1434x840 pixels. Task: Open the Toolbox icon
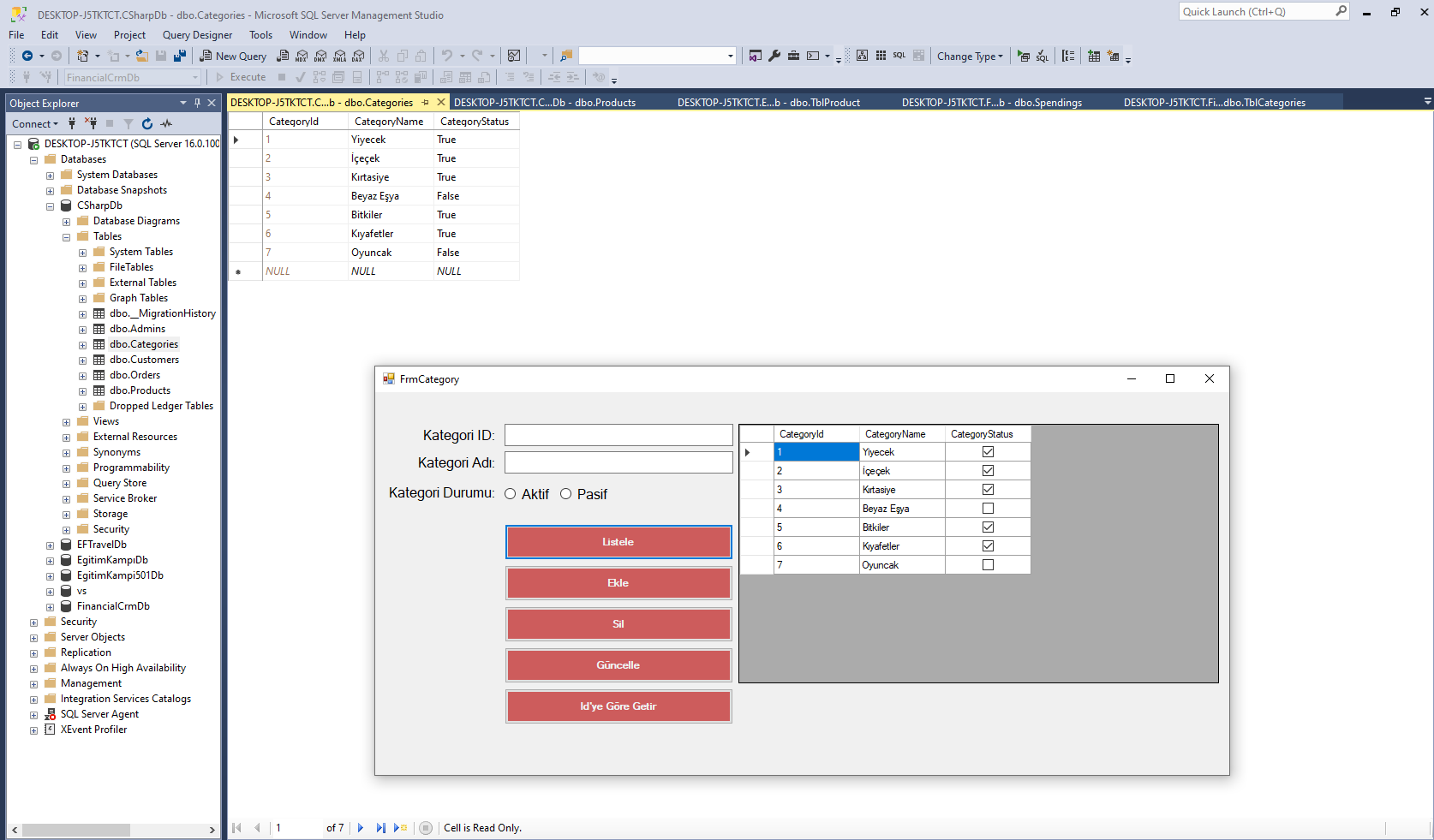click(x=793, y=56)
